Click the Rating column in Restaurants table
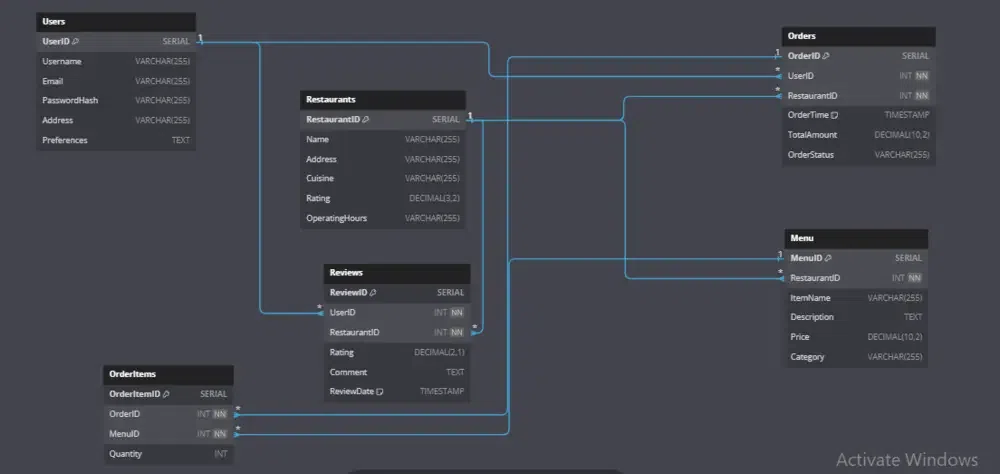Viewport: 1000px width, 474px height. point(383,198)
